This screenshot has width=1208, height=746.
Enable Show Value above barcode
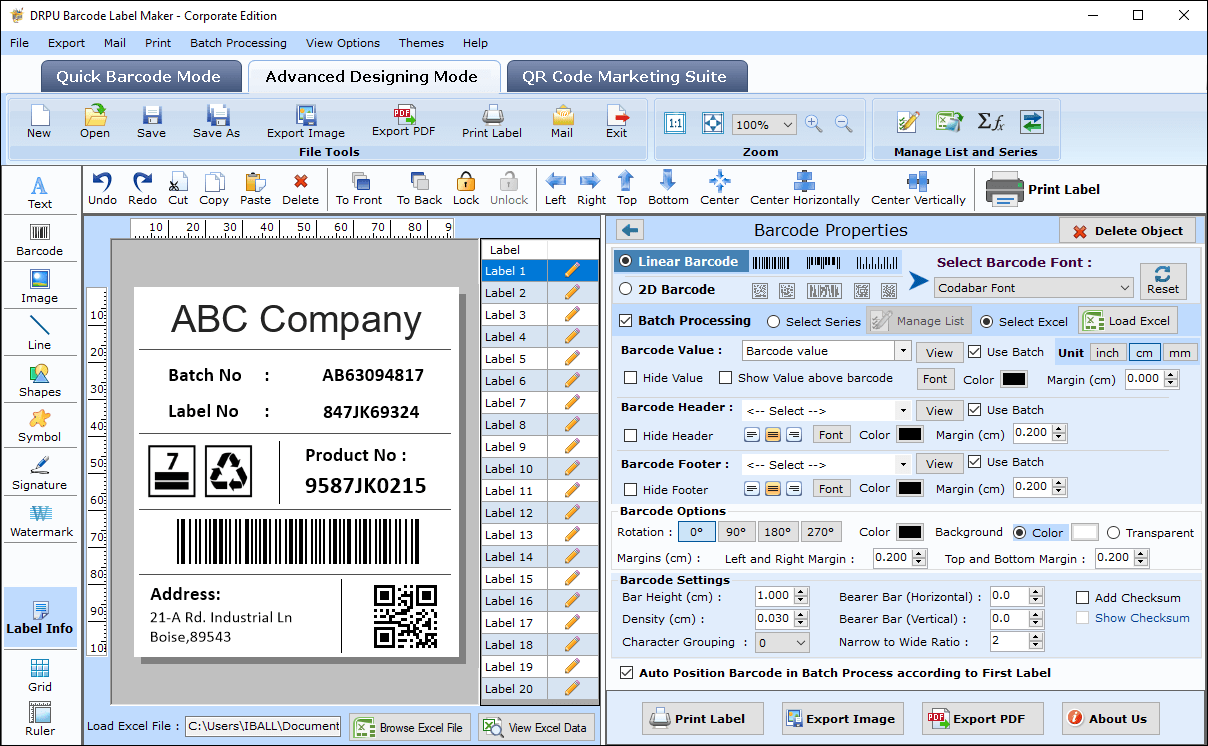(x=725, y=378)
